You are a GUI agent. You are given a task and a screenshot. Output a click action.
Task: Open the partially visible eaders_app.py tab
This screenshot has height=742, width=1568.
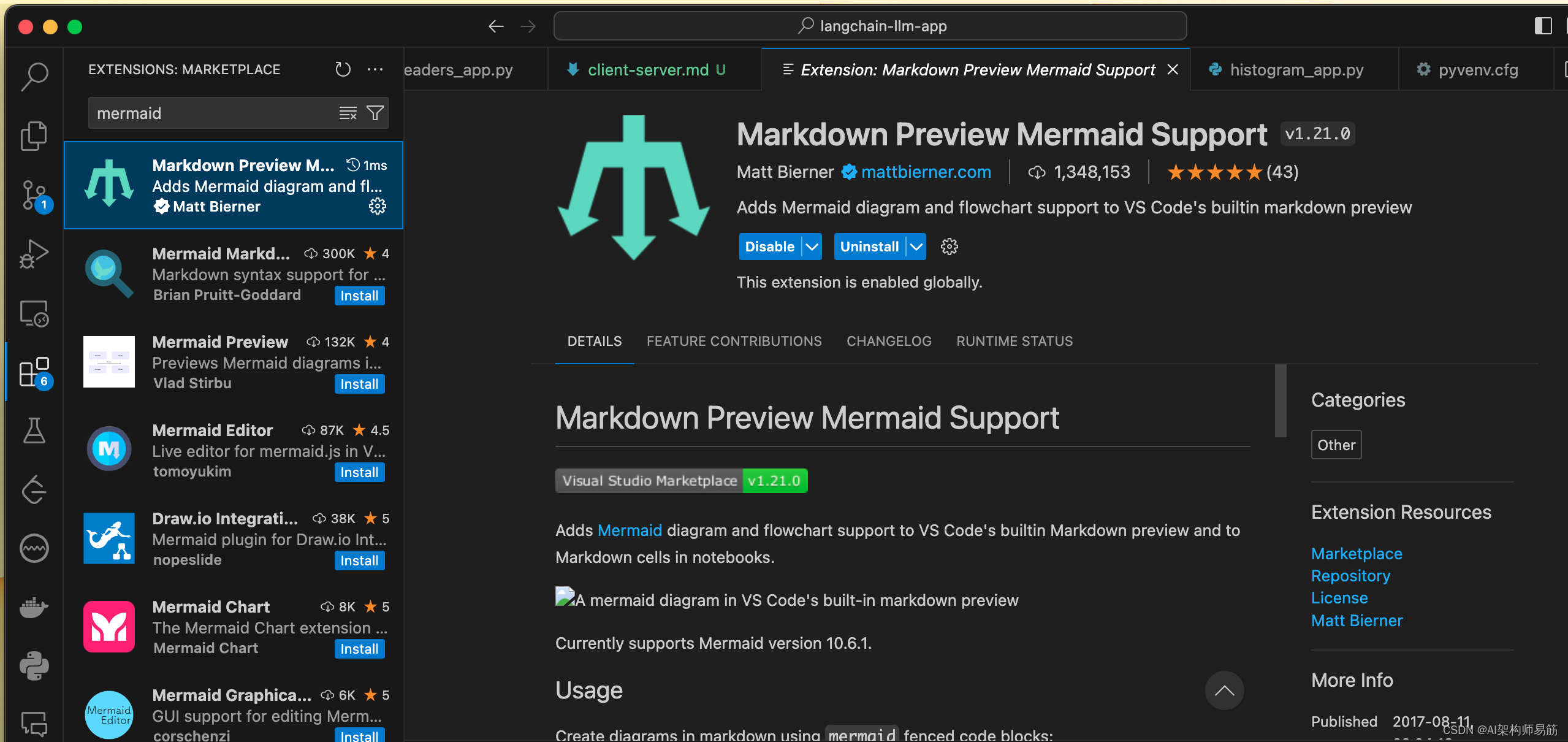(x=475, y=69)
